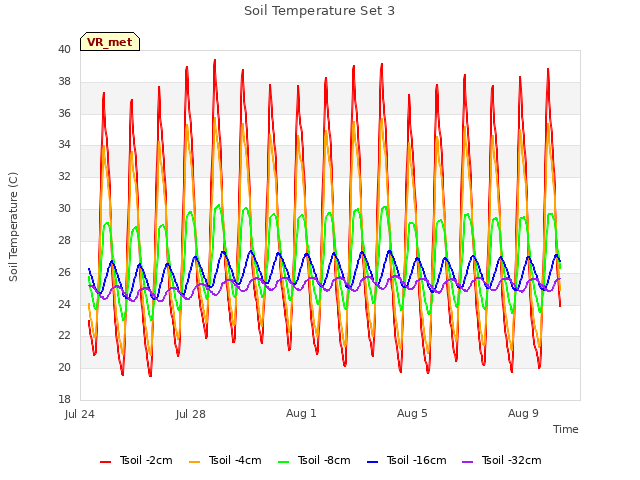
Task: Click the 22 y-axis tick value
Action: [x=64, y=336]
